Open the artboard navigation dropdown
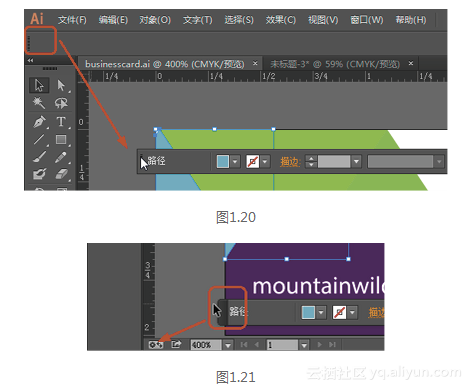This screenshot has height=391, width=472. tap(304, 345)
